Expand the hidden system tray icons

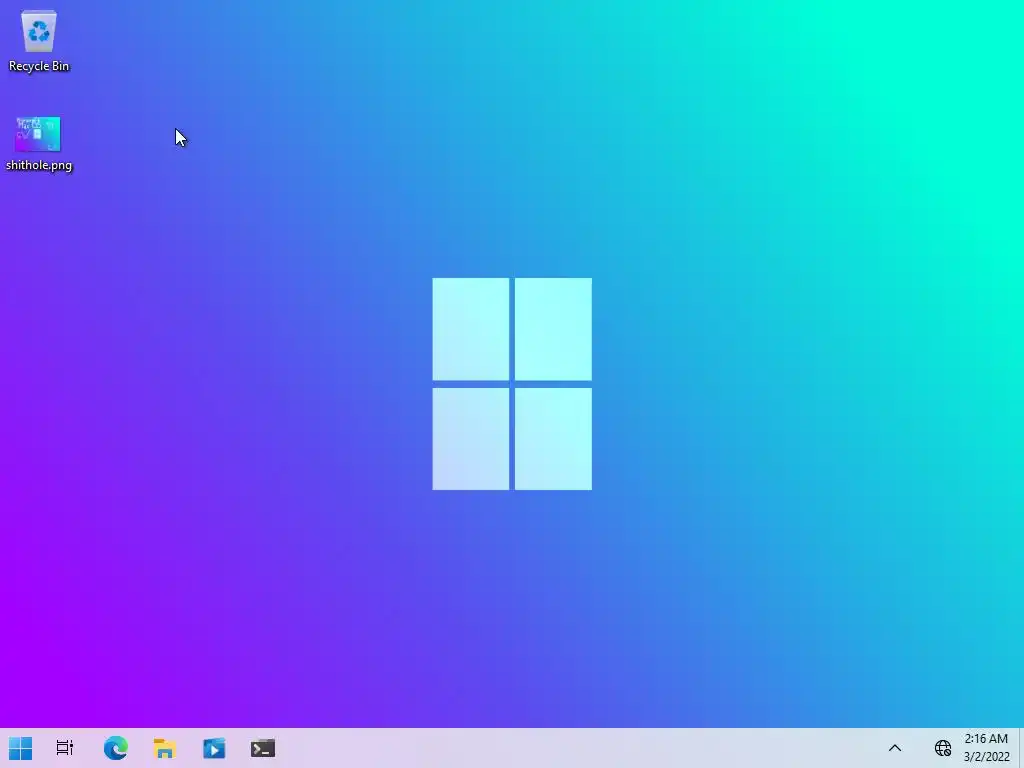(895, 748)
